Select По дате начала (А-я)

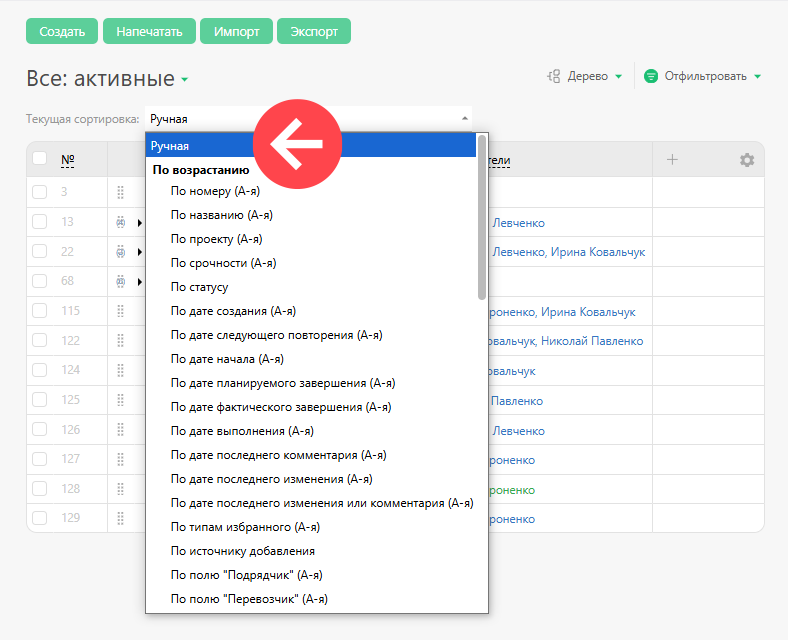coord(227,359)
